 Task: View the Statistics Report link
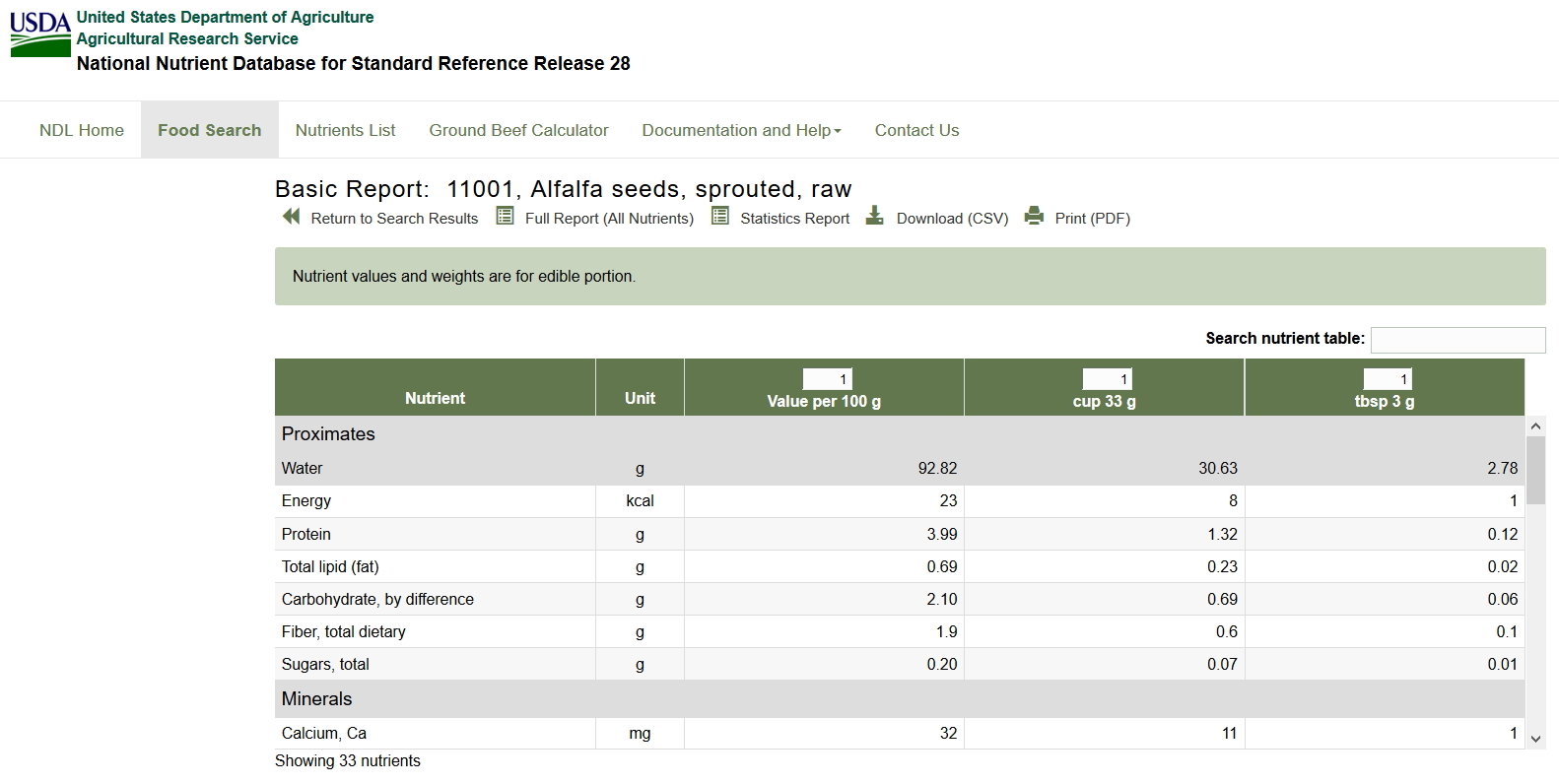tap(794, 219)
